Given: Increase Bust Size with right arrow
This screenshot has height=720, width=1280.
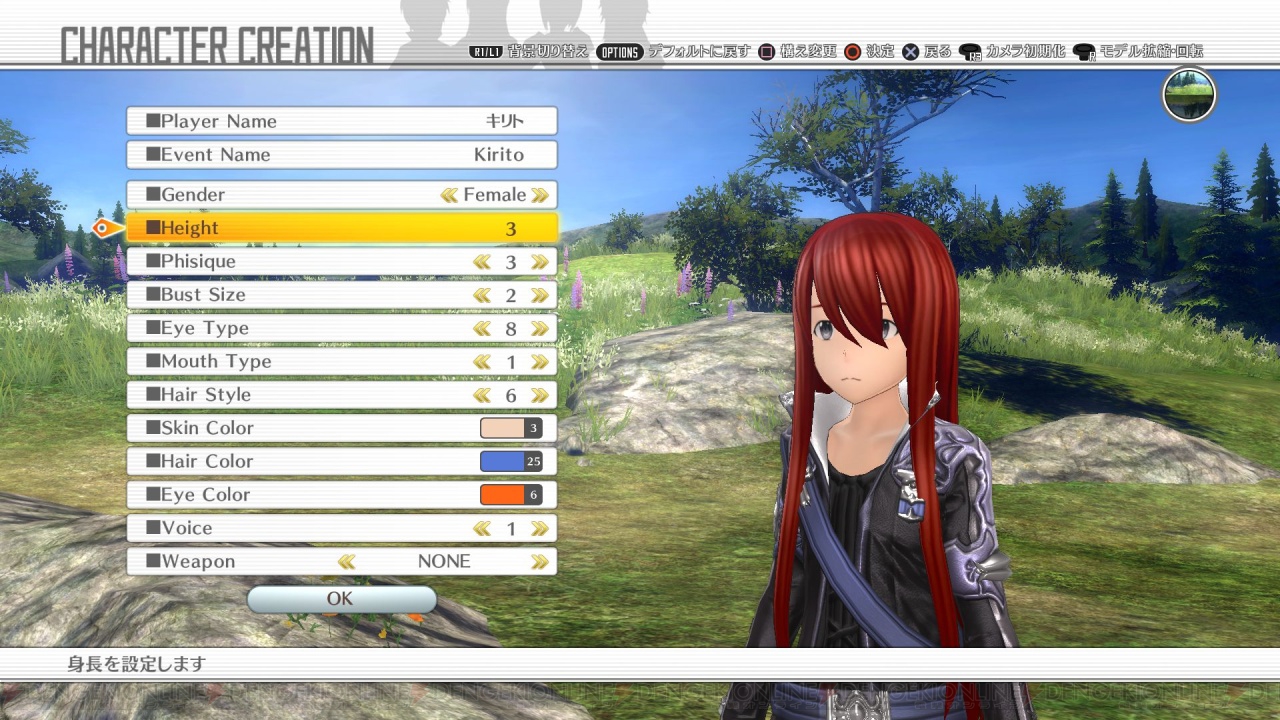Looking at the screenshot, I should 540,295.
